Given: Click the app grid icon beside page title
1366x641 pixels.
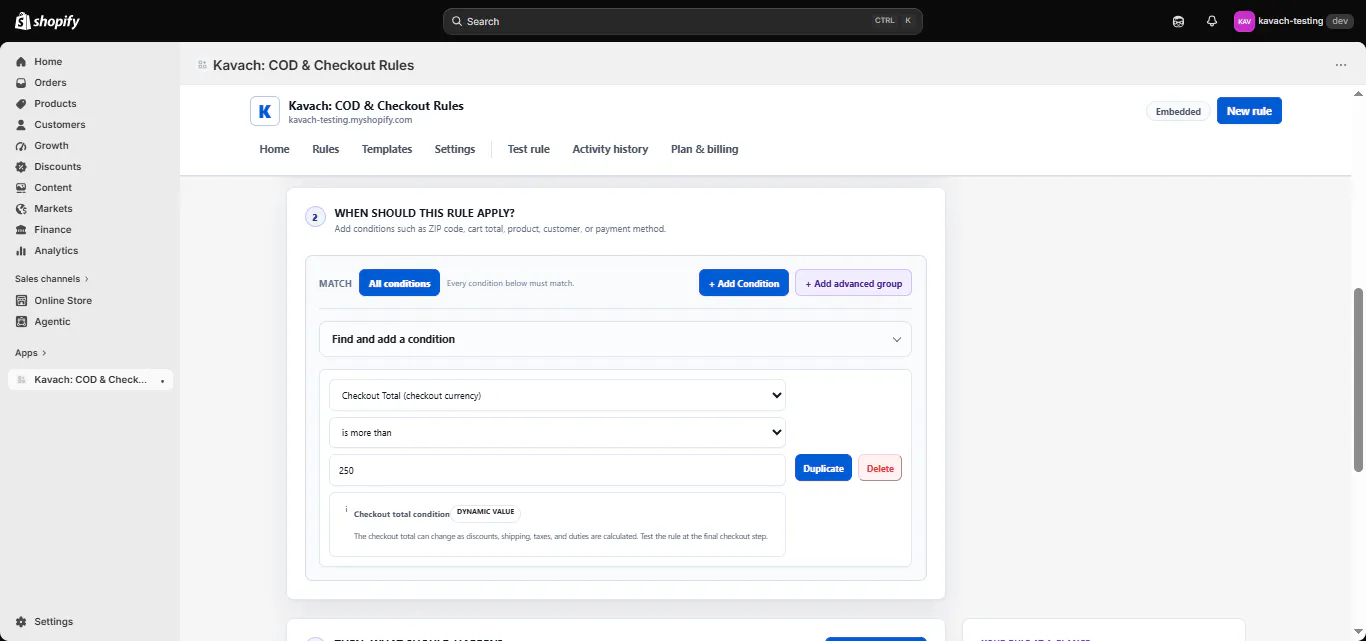Looking at the screenshot, I should click(203, 65).
